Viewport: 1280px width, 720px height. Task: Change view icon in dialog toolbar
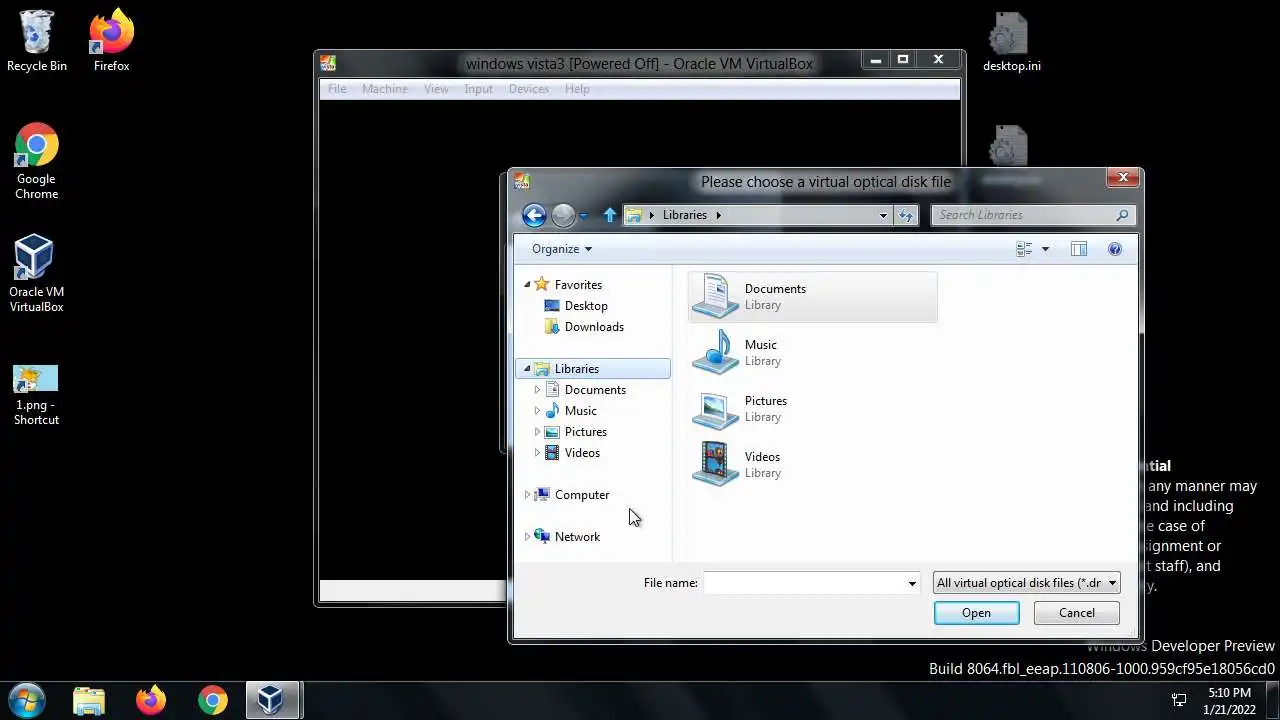pos(1024,249)
